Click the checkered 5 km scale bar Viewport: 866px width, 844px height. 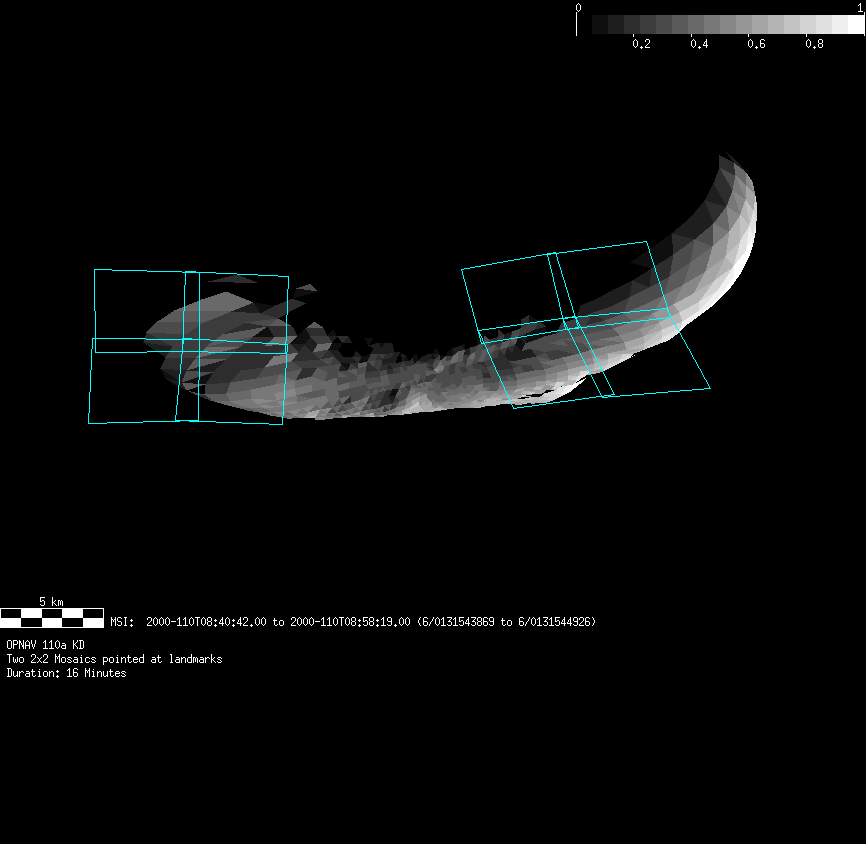(52, 618)
